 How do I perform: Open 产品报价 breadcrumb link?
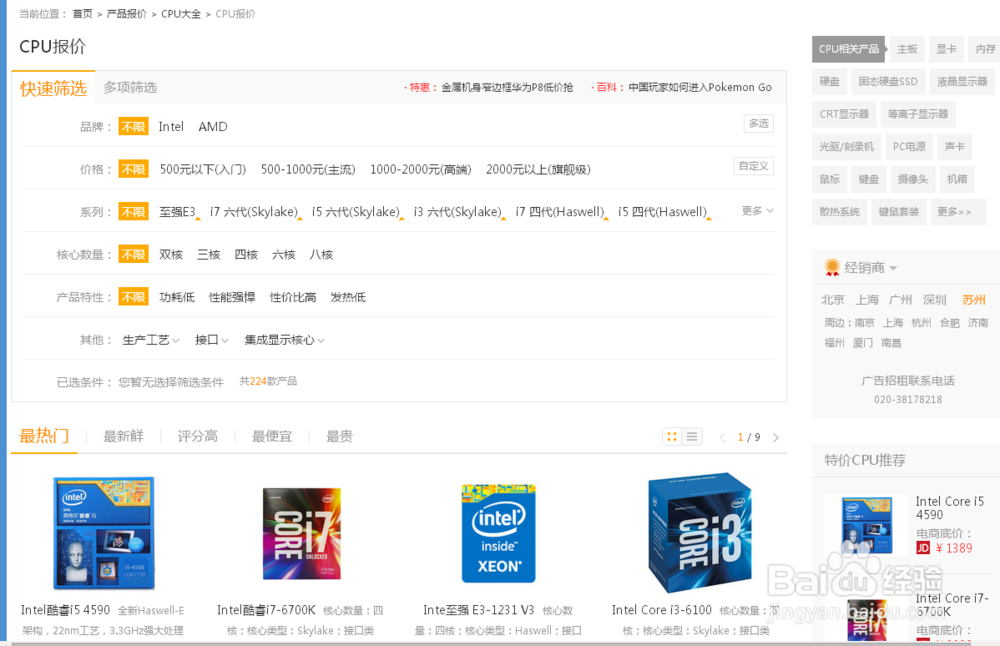(126, 14)
